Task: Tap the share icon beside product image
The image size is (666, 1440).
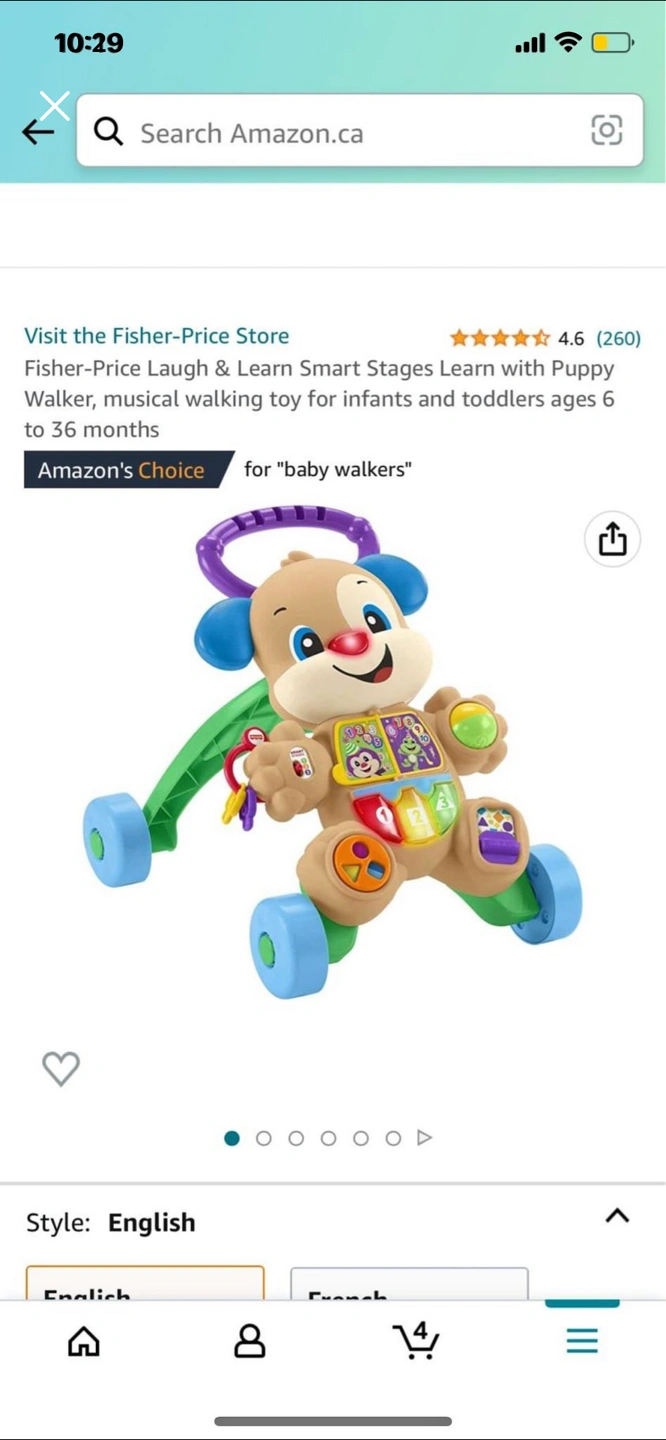Action: pos(612,540)
